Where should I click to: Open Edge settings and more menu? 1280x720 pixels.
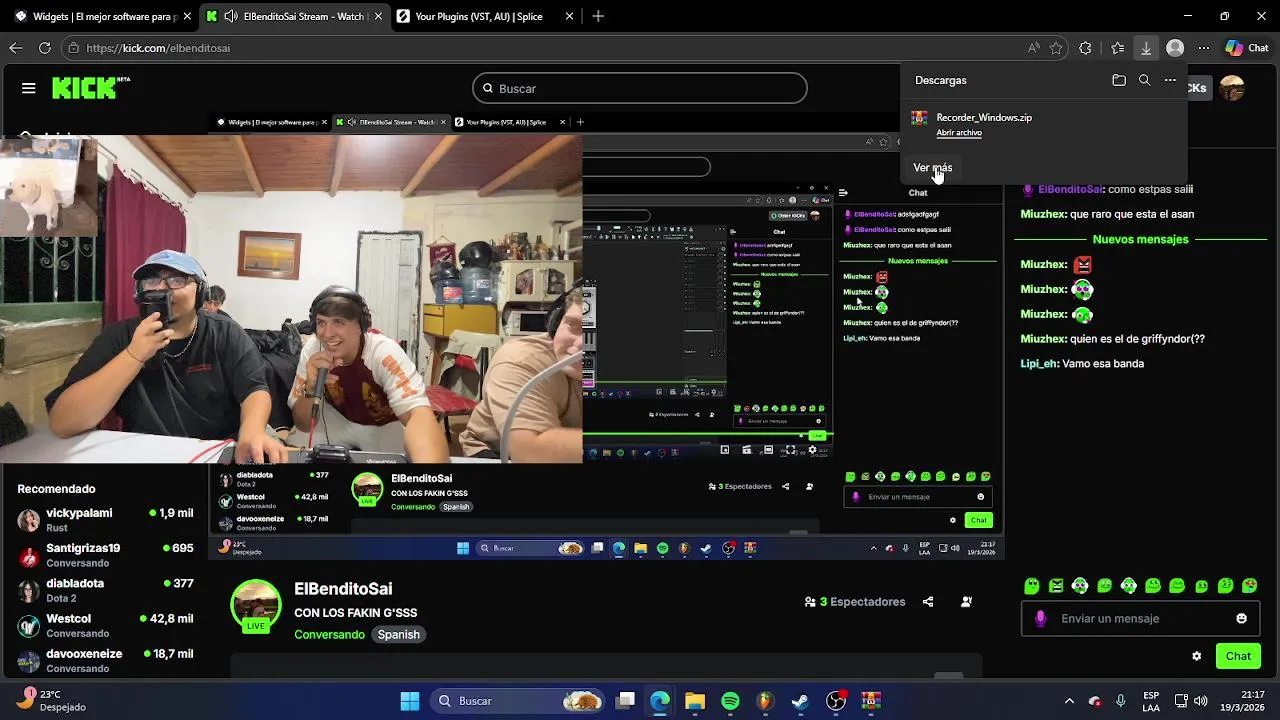[x=1204, y=48]
